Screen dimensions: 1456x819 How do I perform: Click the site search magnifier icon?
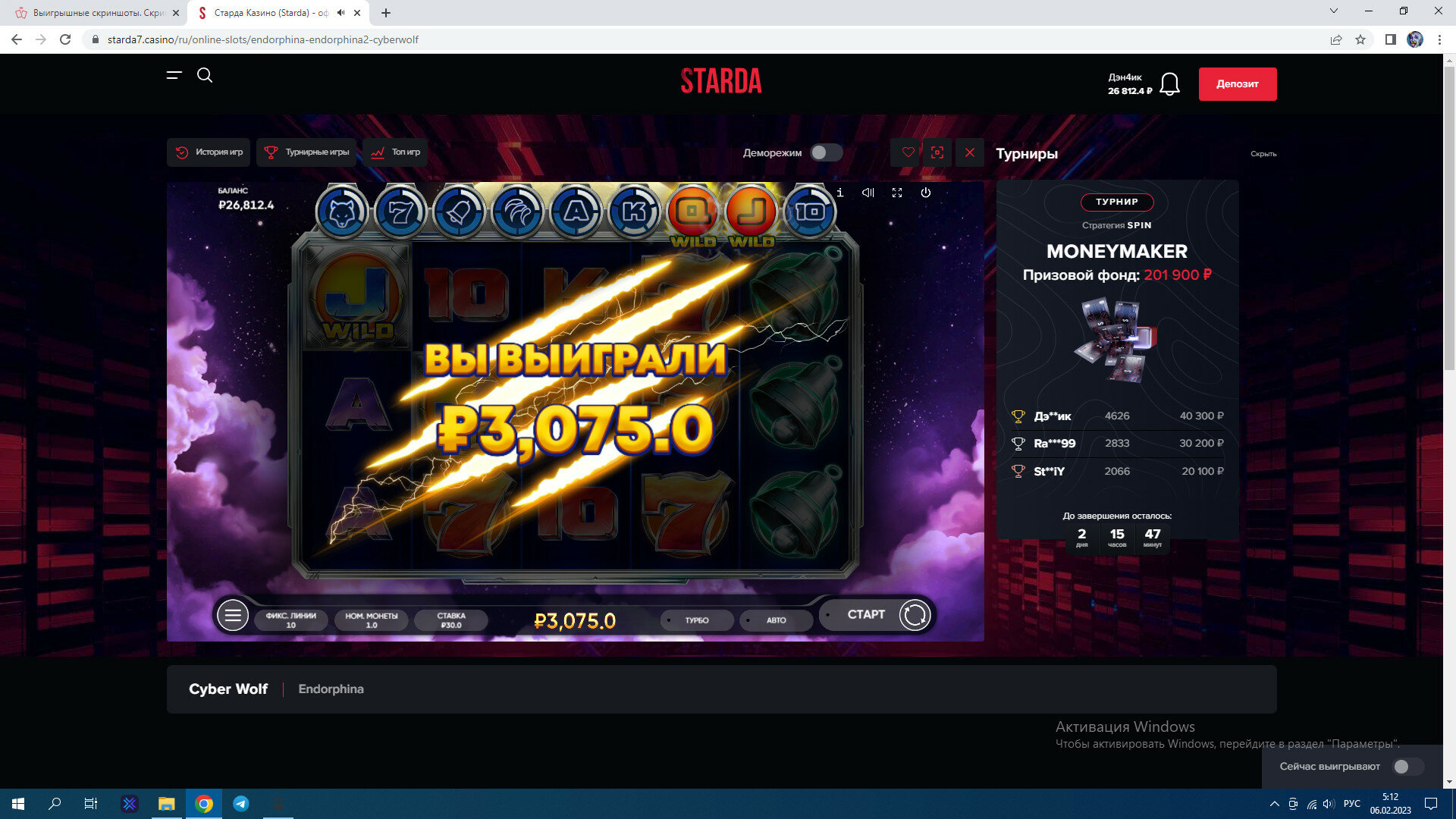[x=205, y=75]
